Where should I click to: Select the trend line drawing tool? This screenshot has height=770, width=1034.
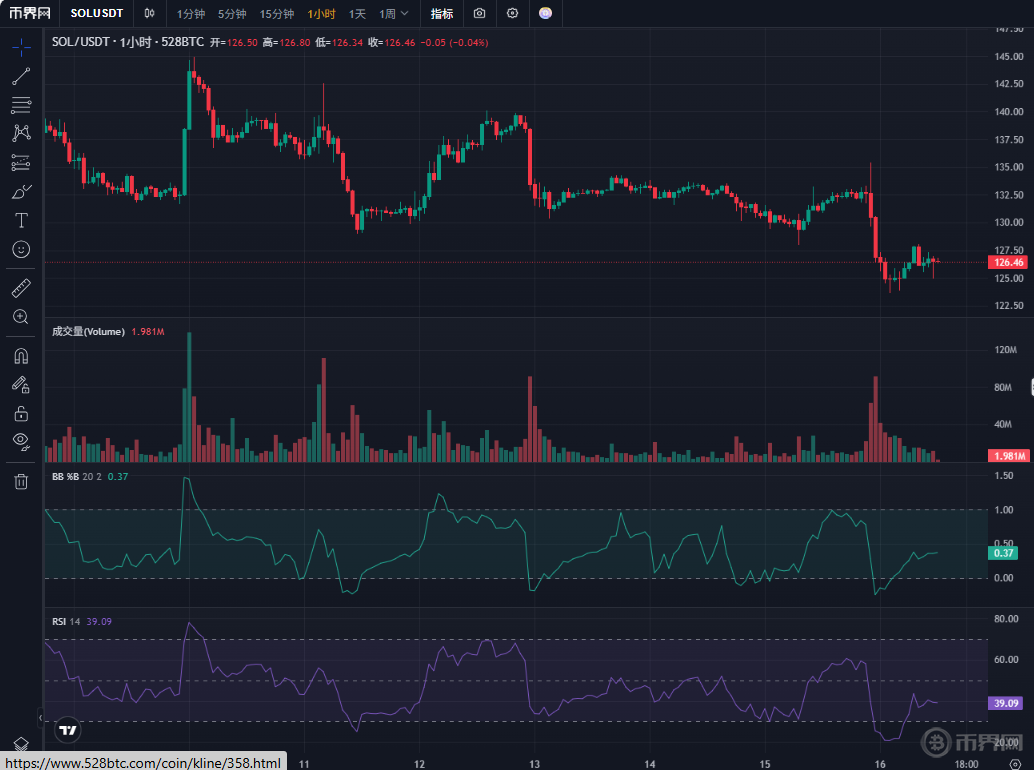point(21,76)
